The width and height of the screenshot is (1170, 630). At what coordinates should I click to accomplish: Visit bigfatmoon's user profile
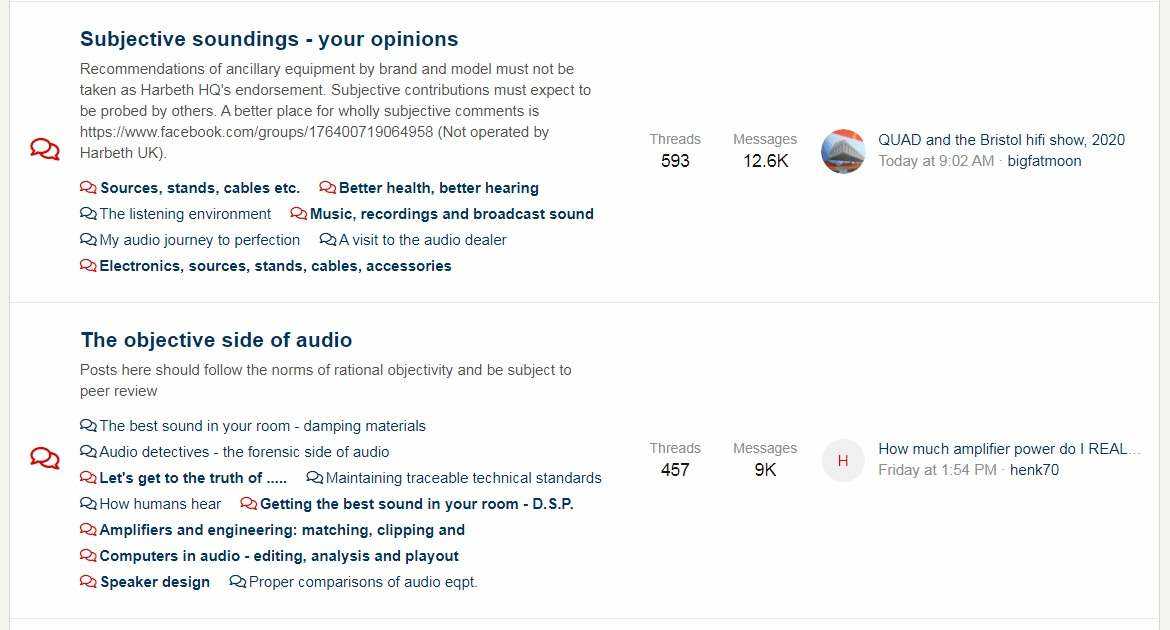[x=1044, y=160]
